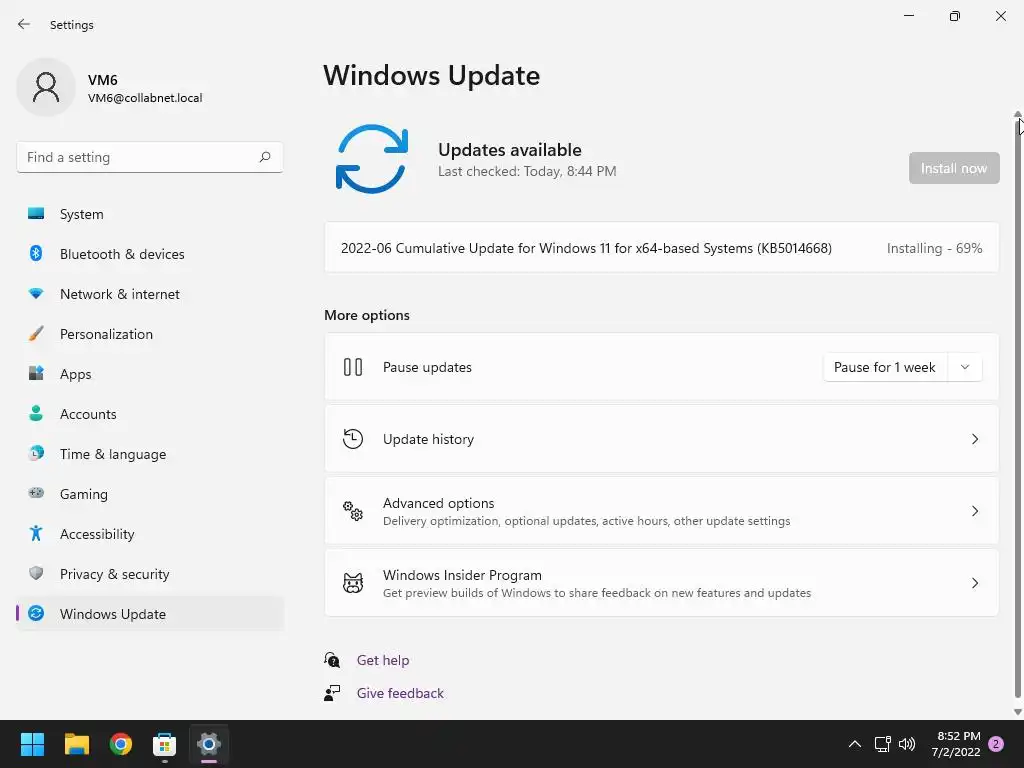The height and width of the screenshot is (768, 1024).
Task: Show hidden system tray icons
Action: click(x=854, y=744)
